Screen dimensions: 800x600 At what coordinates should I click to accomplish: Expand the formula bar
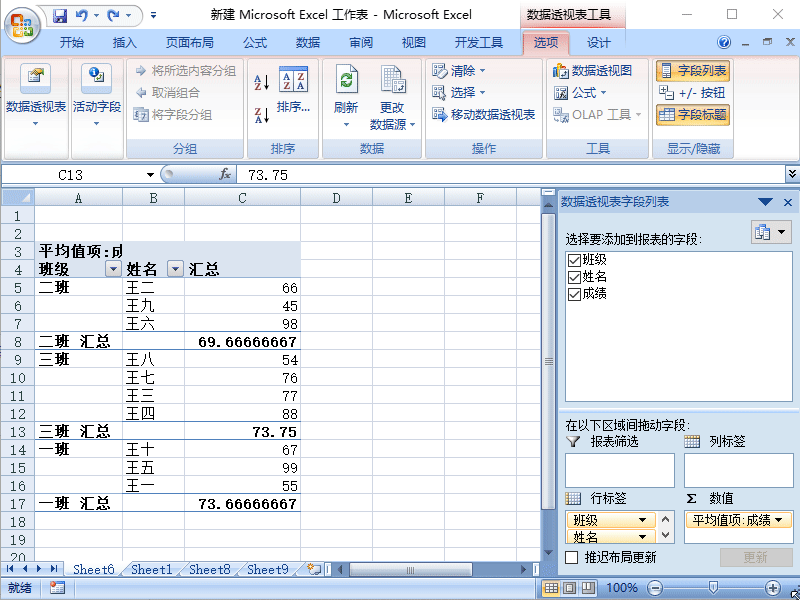click(x=792, y=174)
